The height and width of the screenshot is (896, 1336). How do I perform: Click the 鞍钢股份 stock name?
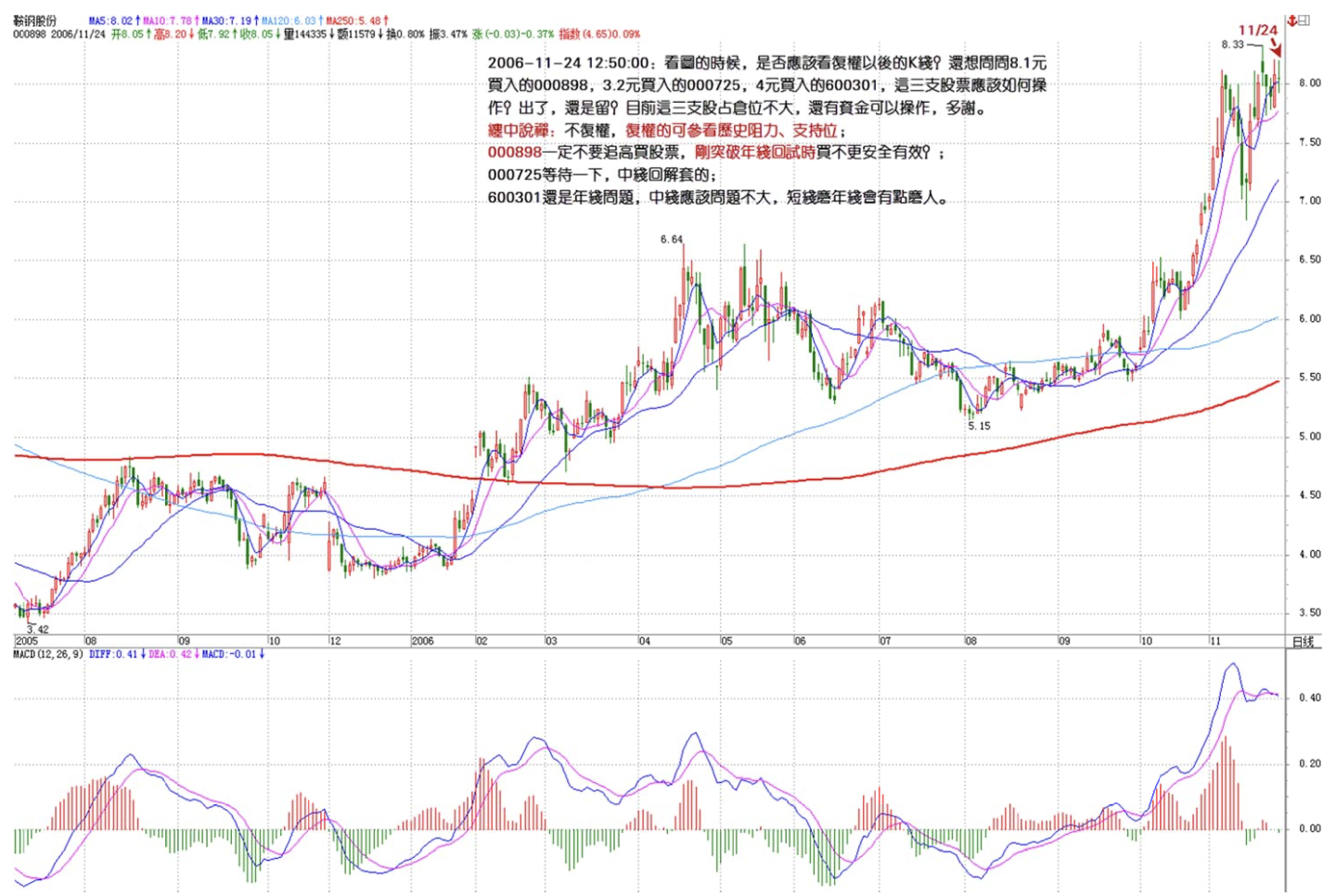pyautogui.click(x=35, y=20)
